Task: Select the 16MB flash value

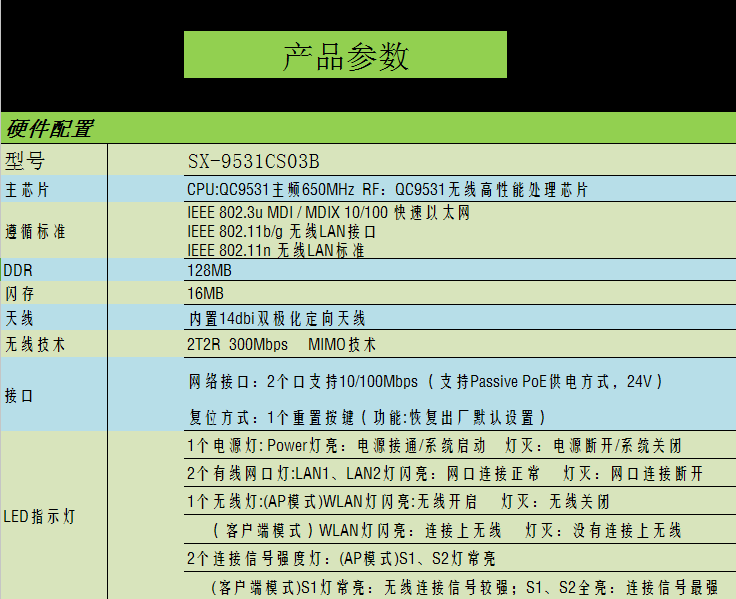Action: click(x=205, y=294)
